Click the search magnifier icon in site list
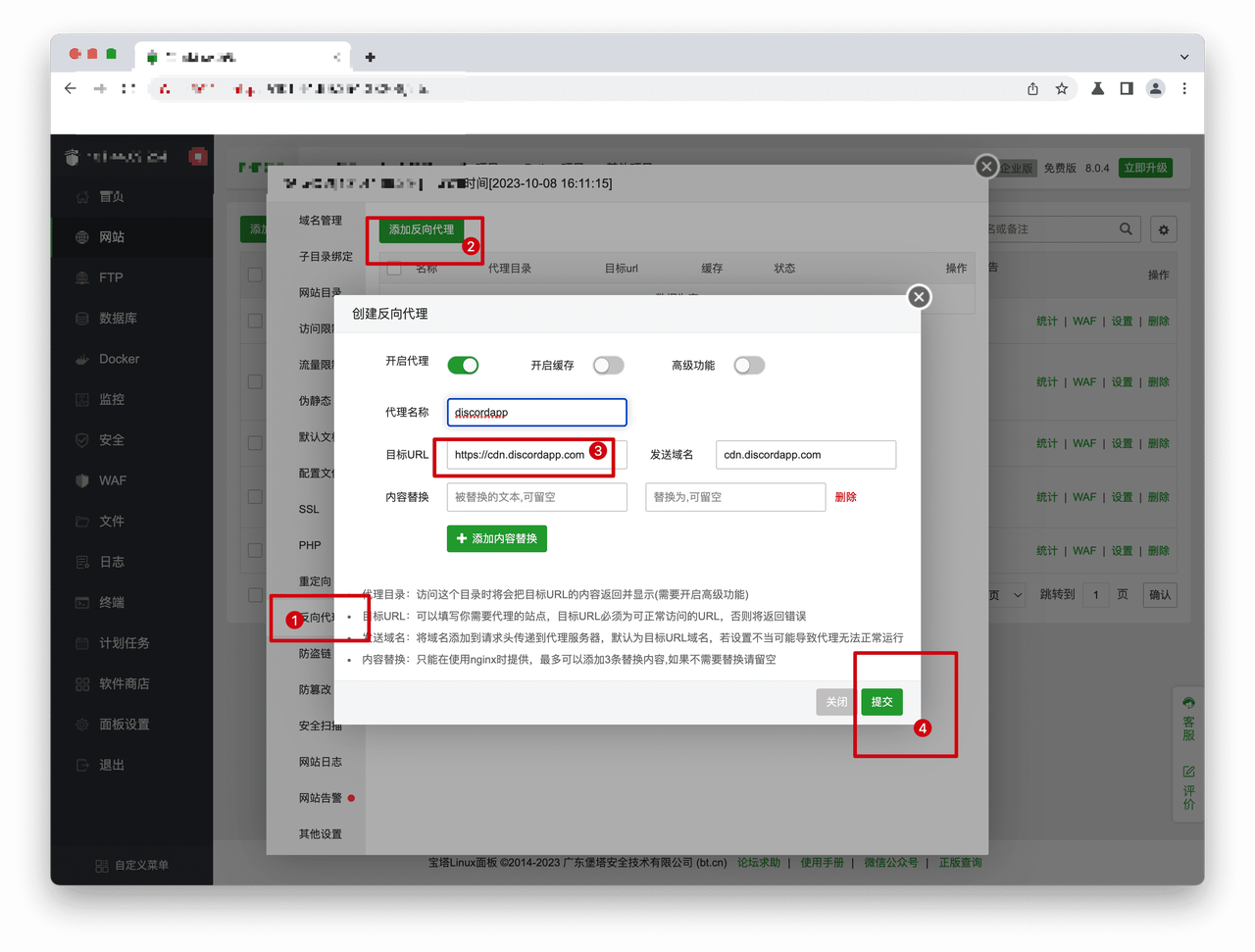This screenshot has width=1255, height=952. (x=1126, y=229)
